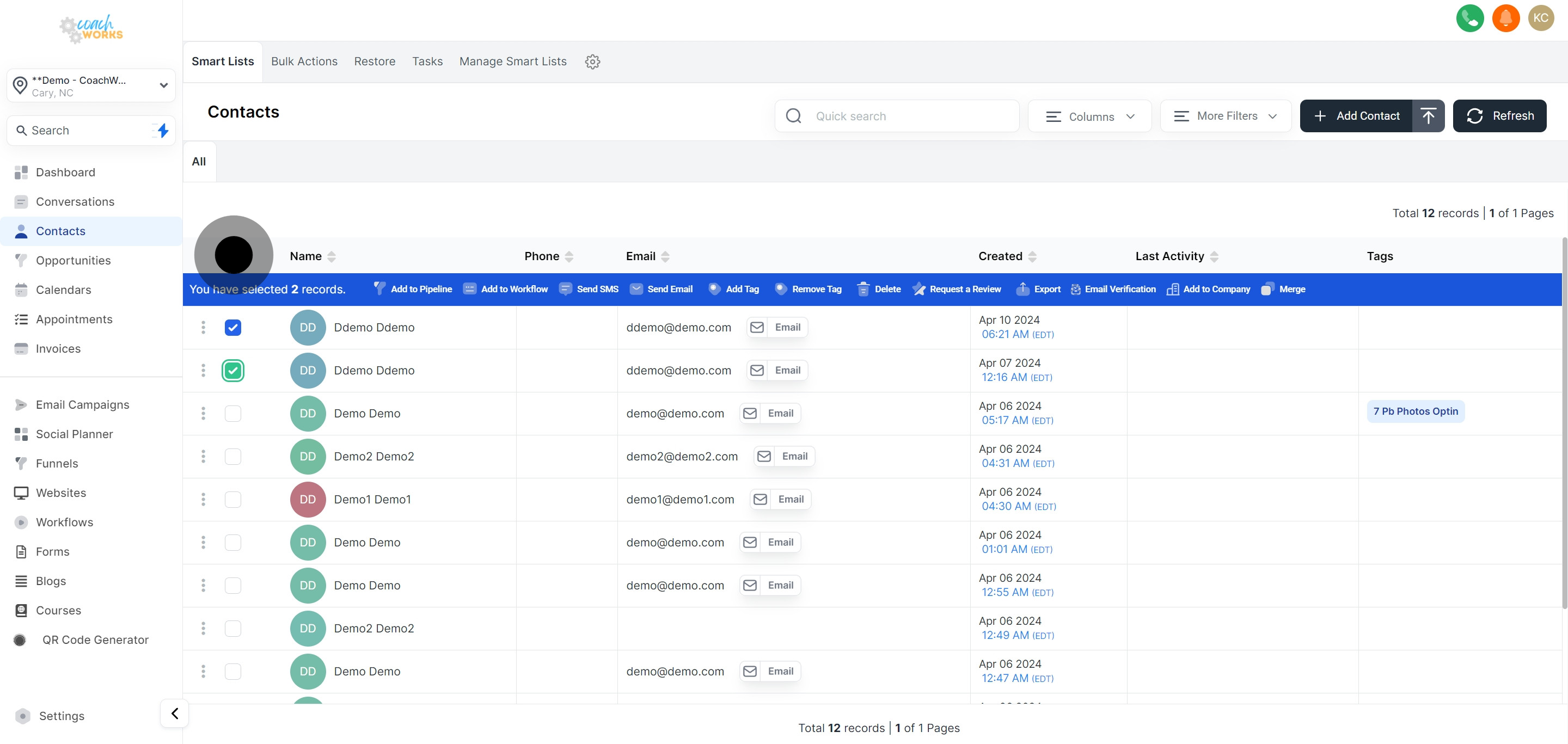Open three-dot menu for first Ddemo Ddemo row
Image resolution: width=1568 pixels, height=744 pixels.
tap(203, 327)
